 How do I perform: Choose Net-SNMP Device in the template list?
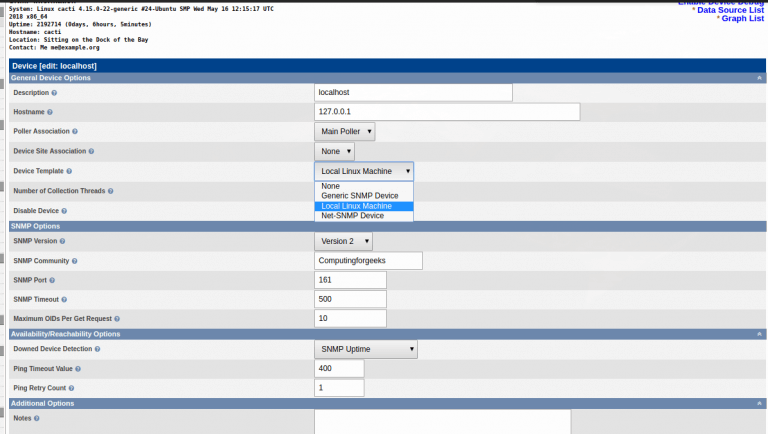(352, 215)
